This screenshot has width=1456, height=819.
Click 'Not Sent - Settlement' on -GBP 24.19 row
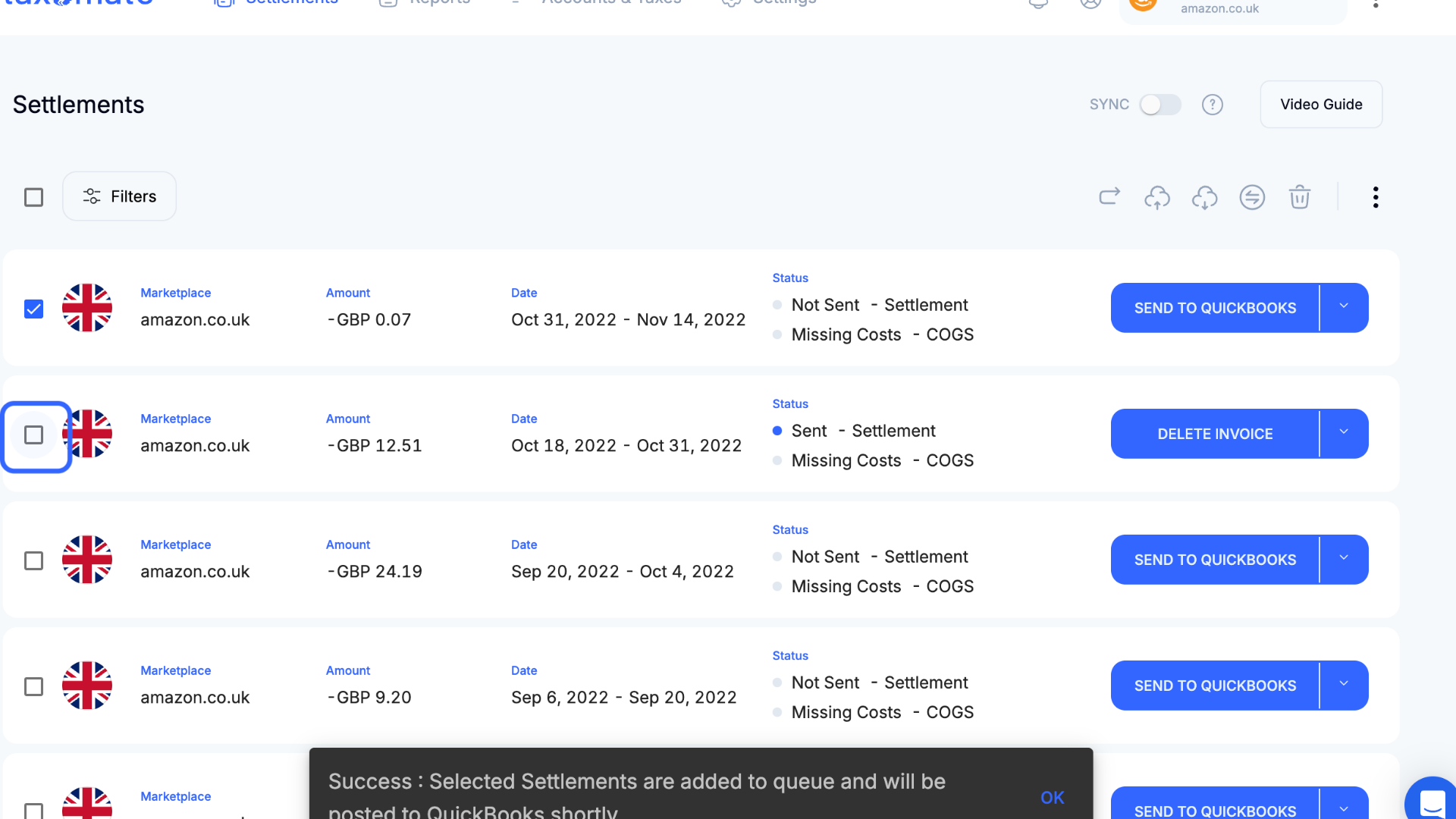point(880,557)
